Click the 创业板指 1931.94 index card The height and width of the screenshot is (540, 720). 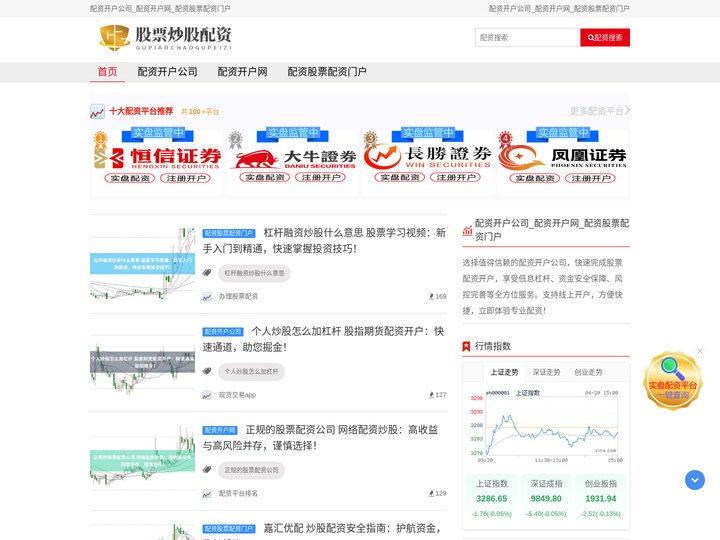(601, 499)
